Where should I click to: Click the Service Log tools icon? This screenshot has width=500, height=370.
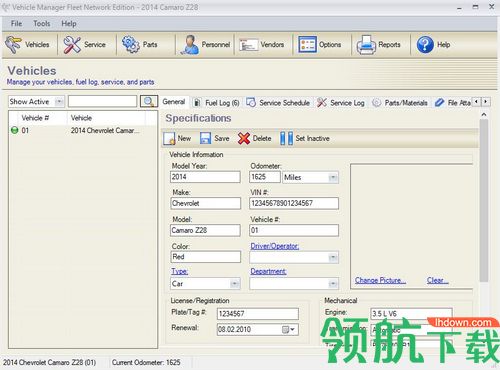coord(322,102)
